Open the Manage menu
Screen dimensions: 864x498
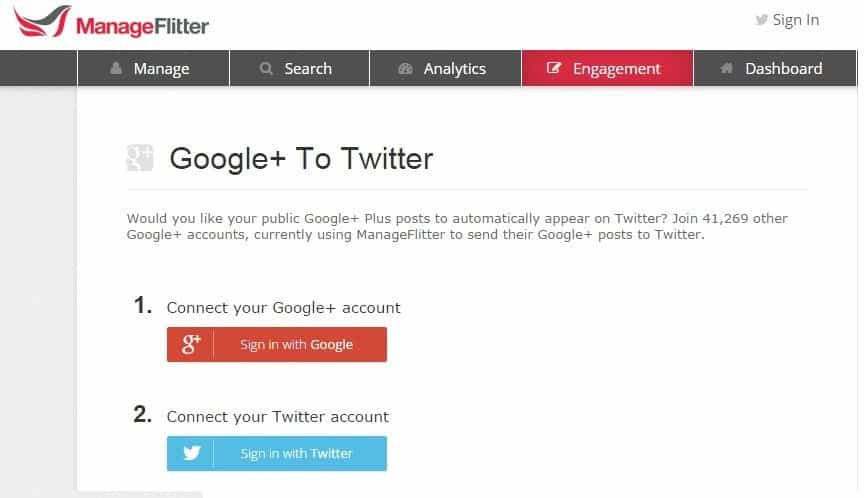[x=153, y=68]
